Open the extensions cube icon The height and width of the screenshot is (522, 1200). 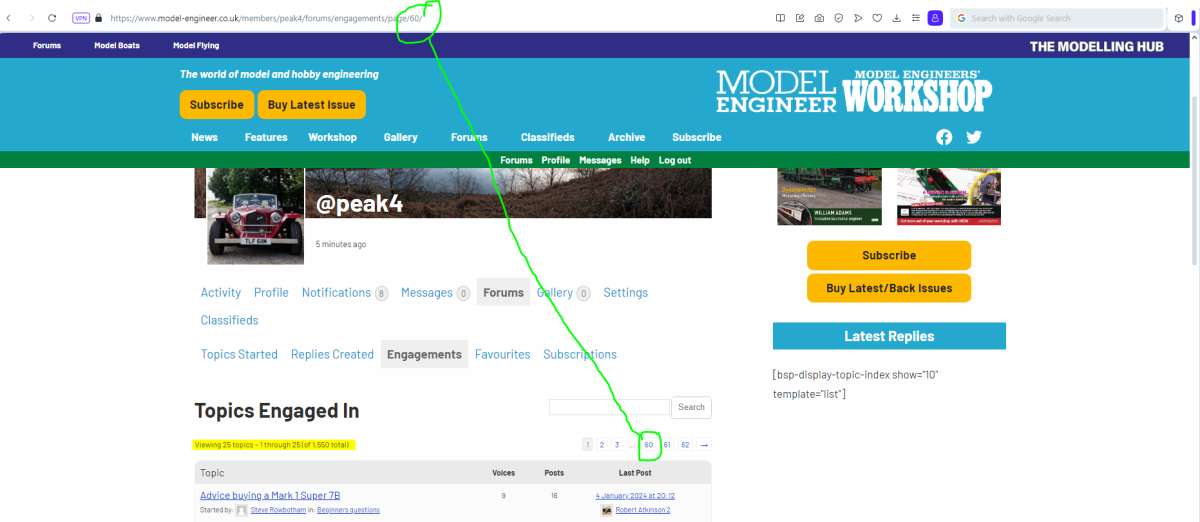pyautogui.click(x=1179, y=18)
